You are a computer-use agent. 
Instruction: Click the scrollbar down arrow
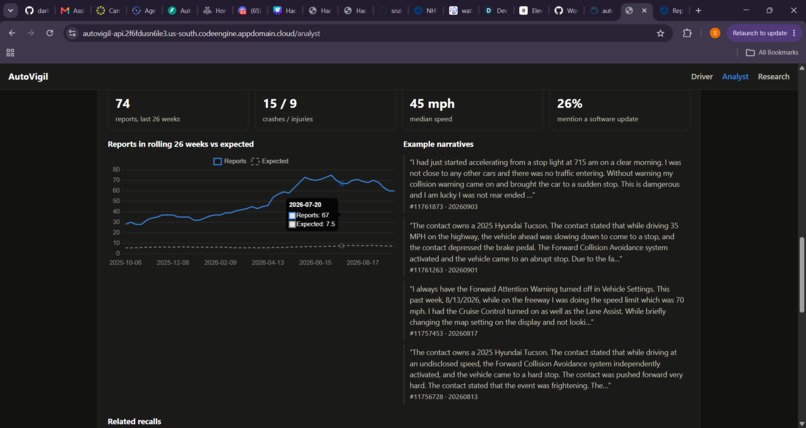coord(801,424)
